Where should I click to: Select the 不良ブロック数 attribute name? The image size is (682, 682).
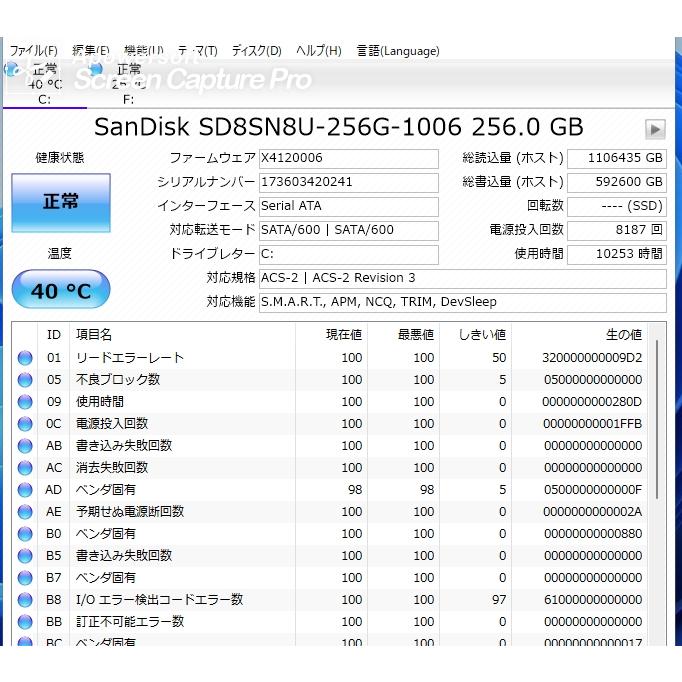click(x=118, y=380)
